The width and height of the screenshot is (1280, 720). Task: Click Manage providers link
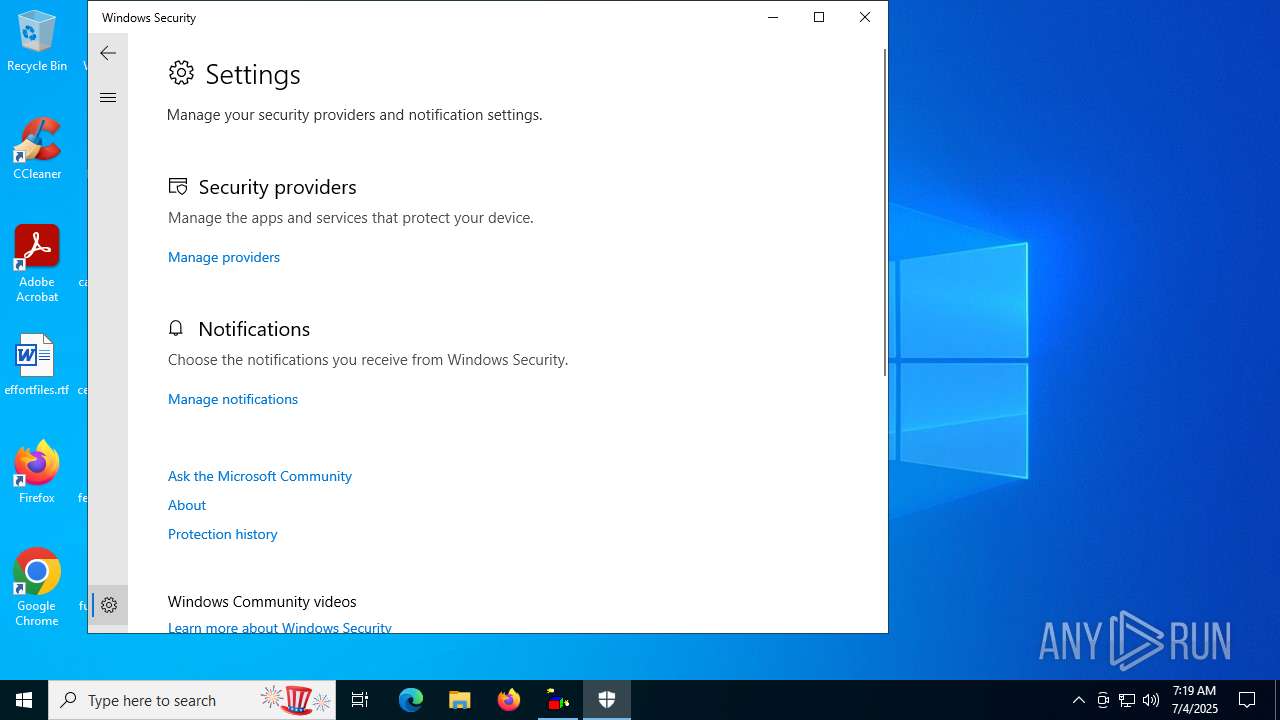coord(224,257)
